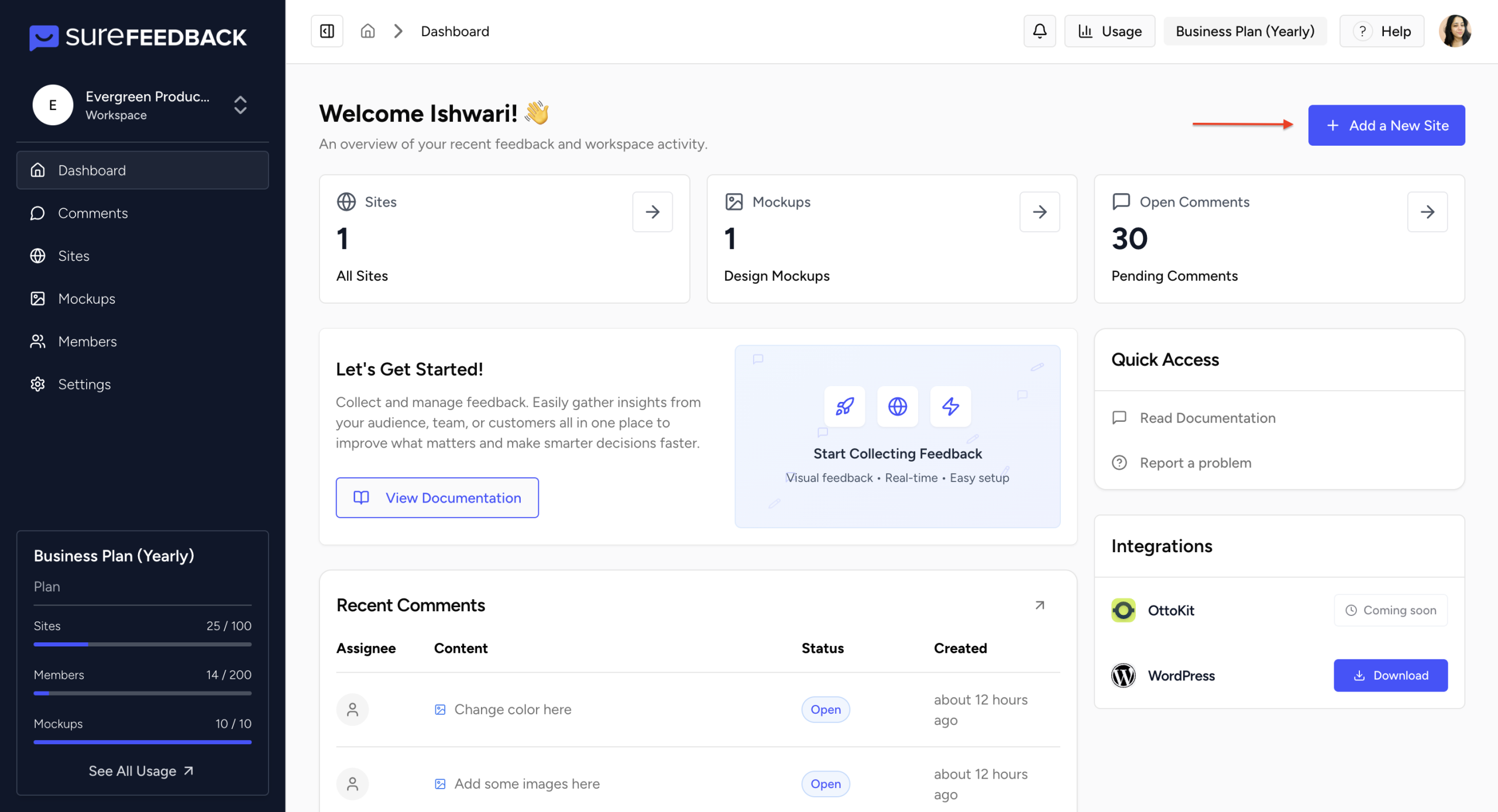The width and height of the screenshot is (1498, 812).
Task: Click See All Usage link
Action: (141, 770)
